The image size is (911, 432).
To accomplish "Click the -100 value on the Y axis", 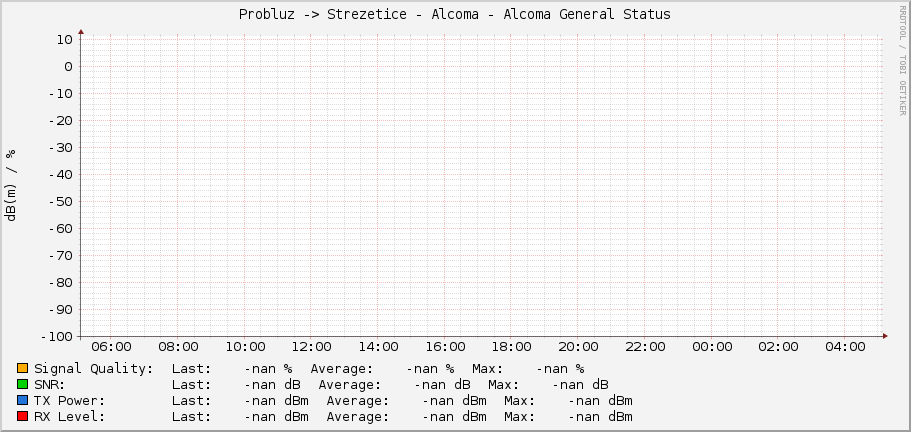I will pyautogui.click(x=56, y=337).
